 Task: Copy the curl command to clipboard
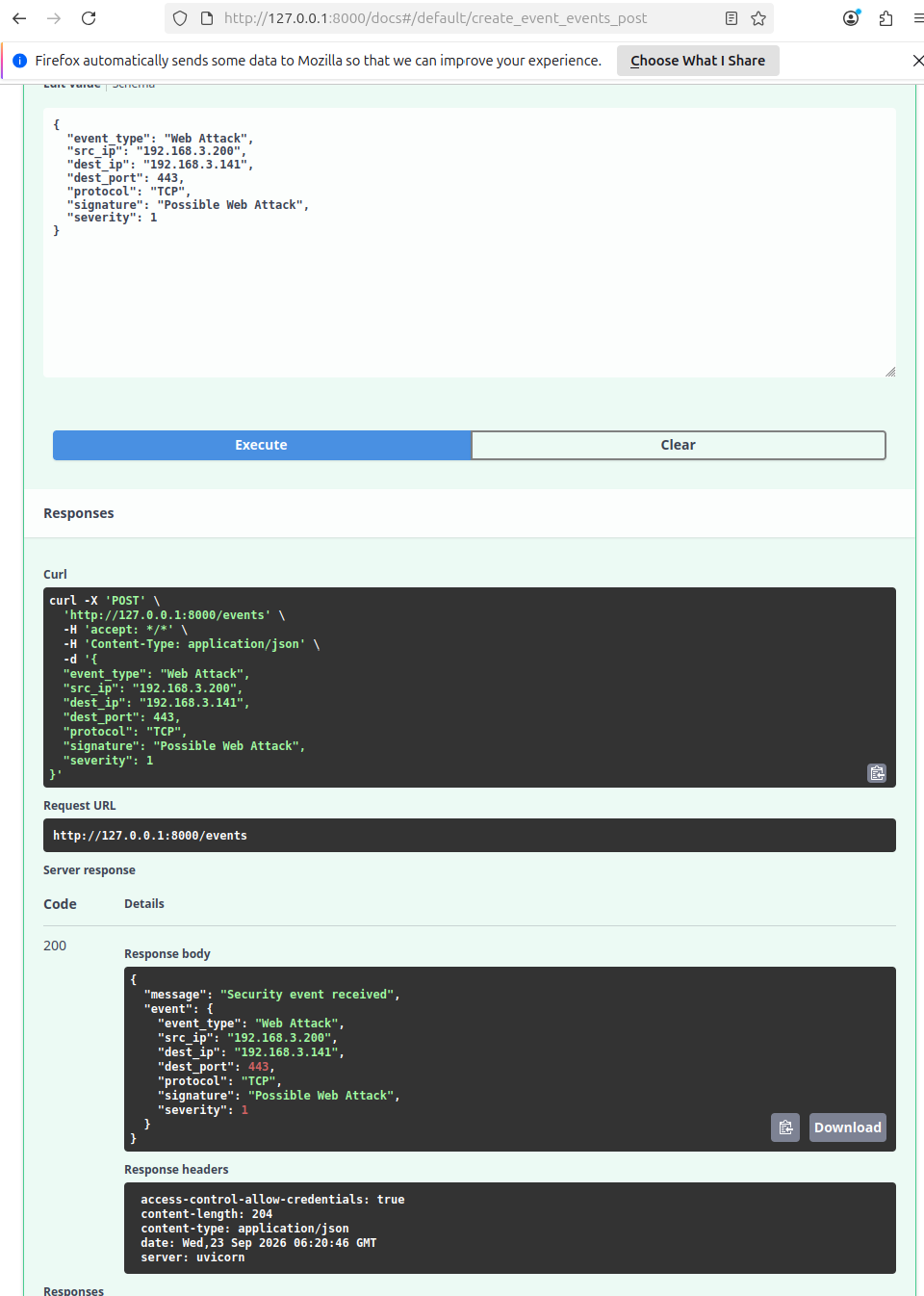tap(877, 773)
